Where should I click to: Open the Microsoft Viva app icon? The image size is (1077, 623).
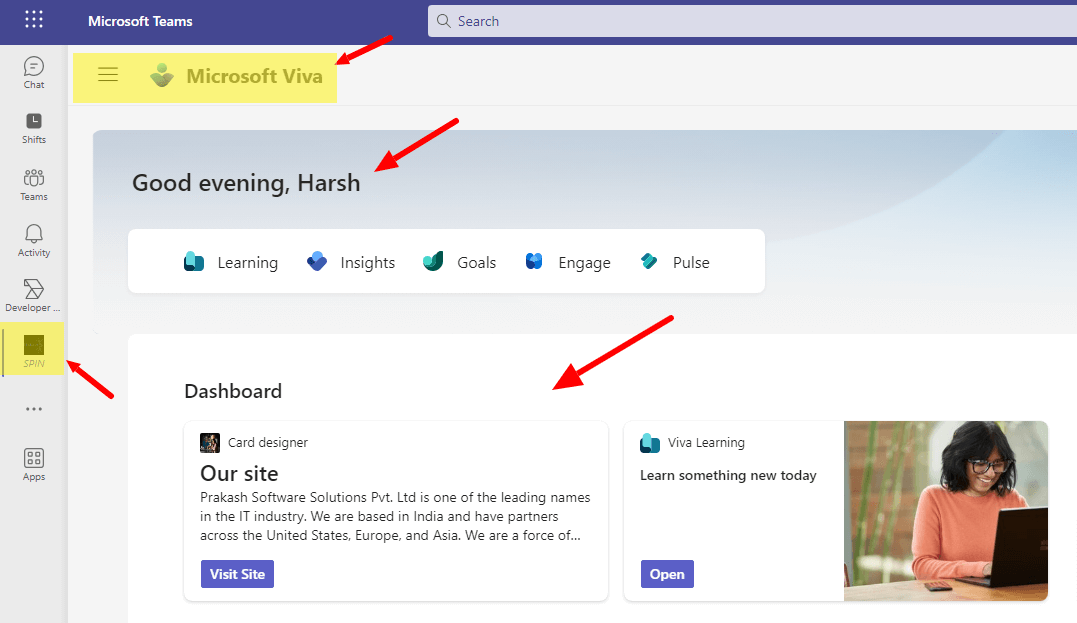[x=161, y=75]
